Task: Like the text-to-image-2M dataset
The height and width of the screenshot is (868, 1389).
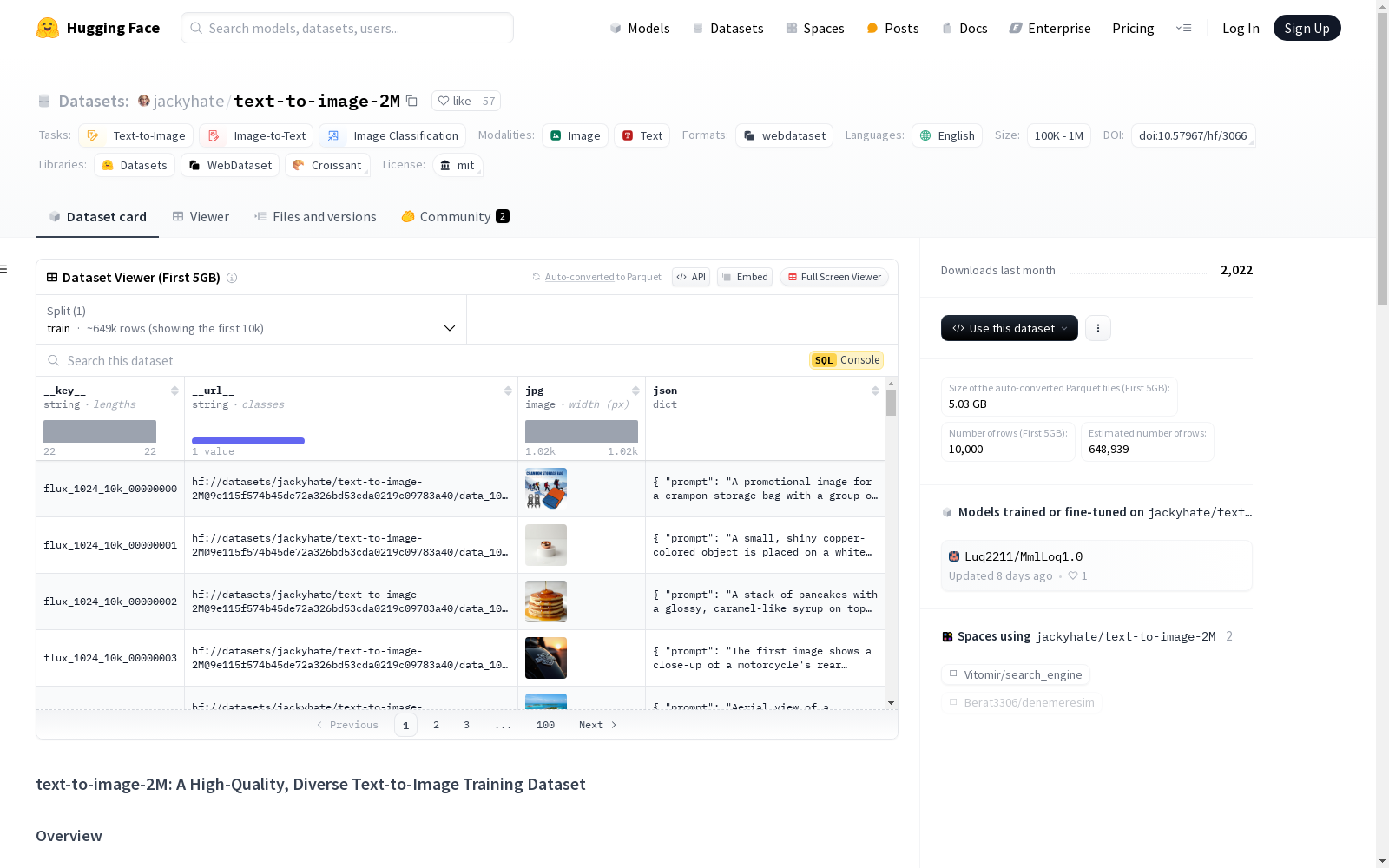Action: (454, 101)
